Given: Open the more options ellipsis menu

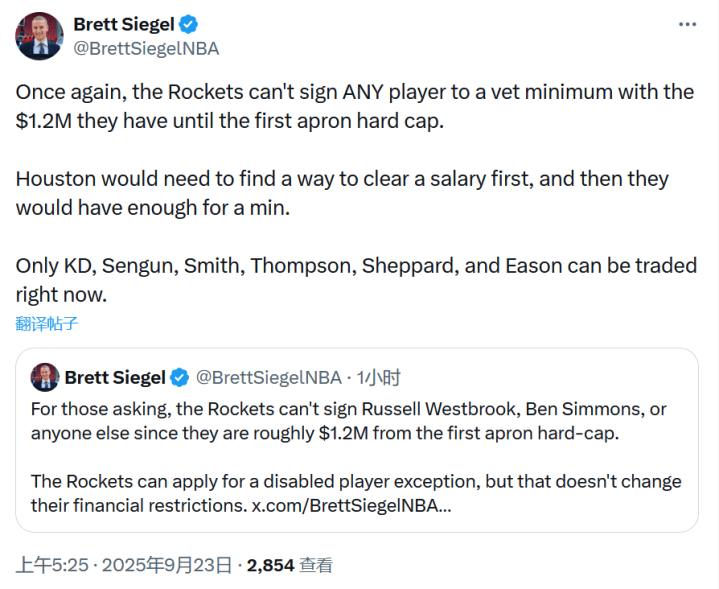Looking at the screenshot, I should [687, 24].
